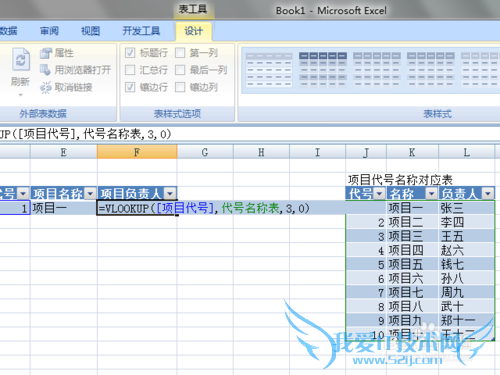Click cell 项目三 in lookup table
The height and width of the screenshot is (375, 500).
click(412, 236)
